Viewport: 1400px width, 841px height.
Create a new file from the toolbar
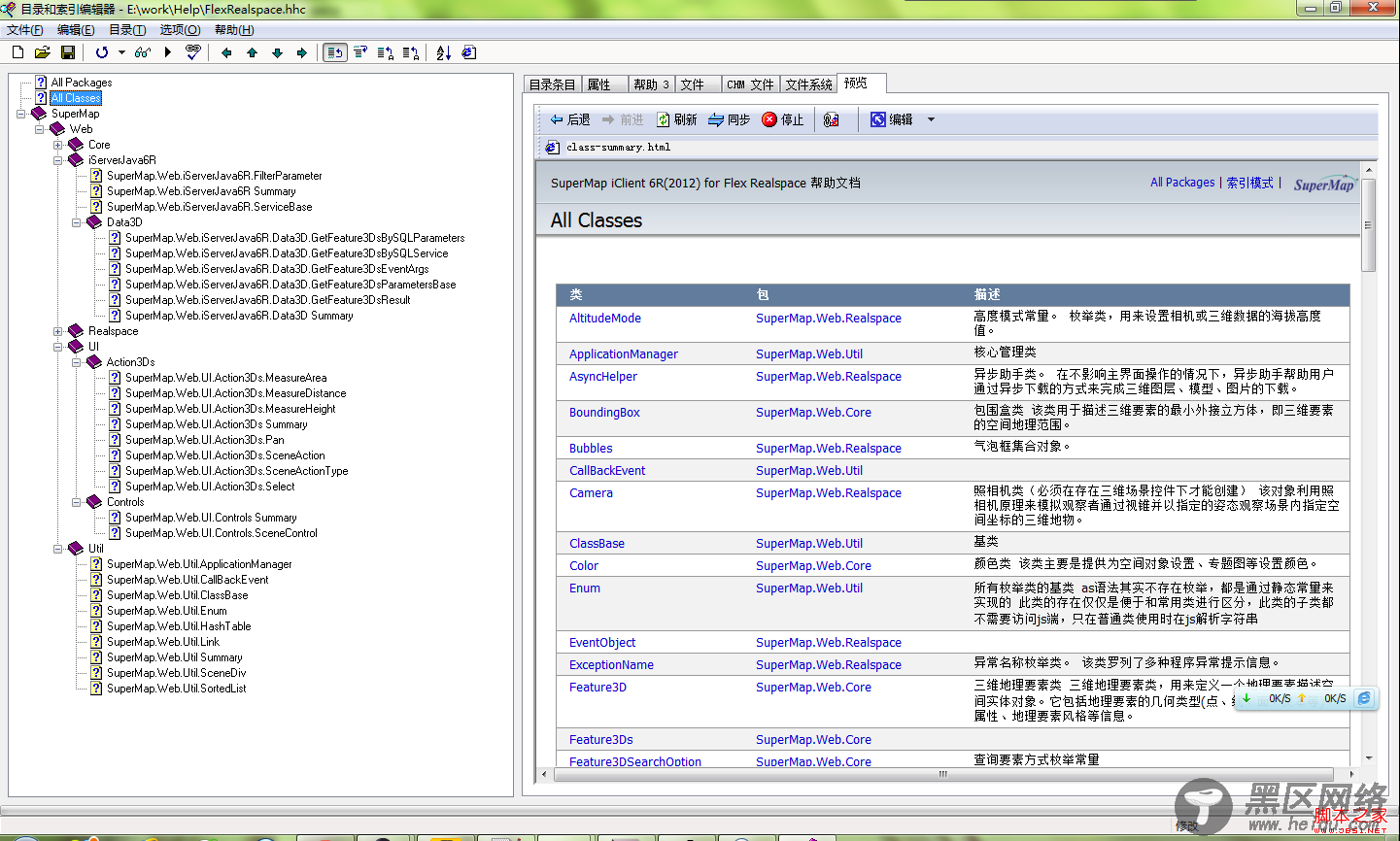[17, 52]
